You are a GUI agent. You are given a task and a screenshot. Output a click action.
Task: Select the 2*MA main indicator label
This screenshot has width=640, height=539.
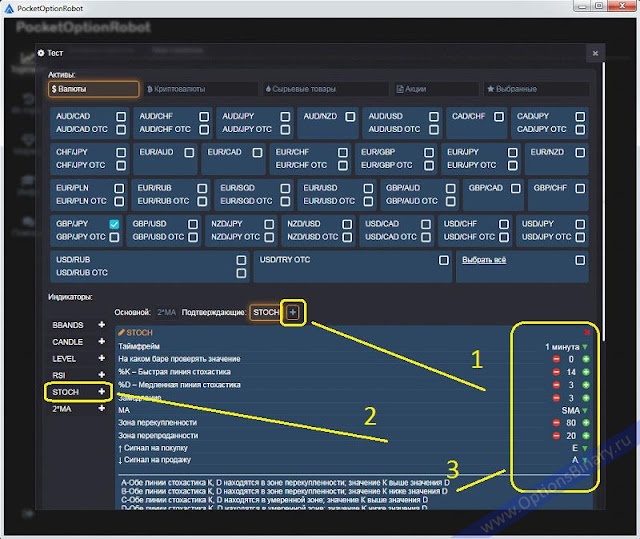167,313
